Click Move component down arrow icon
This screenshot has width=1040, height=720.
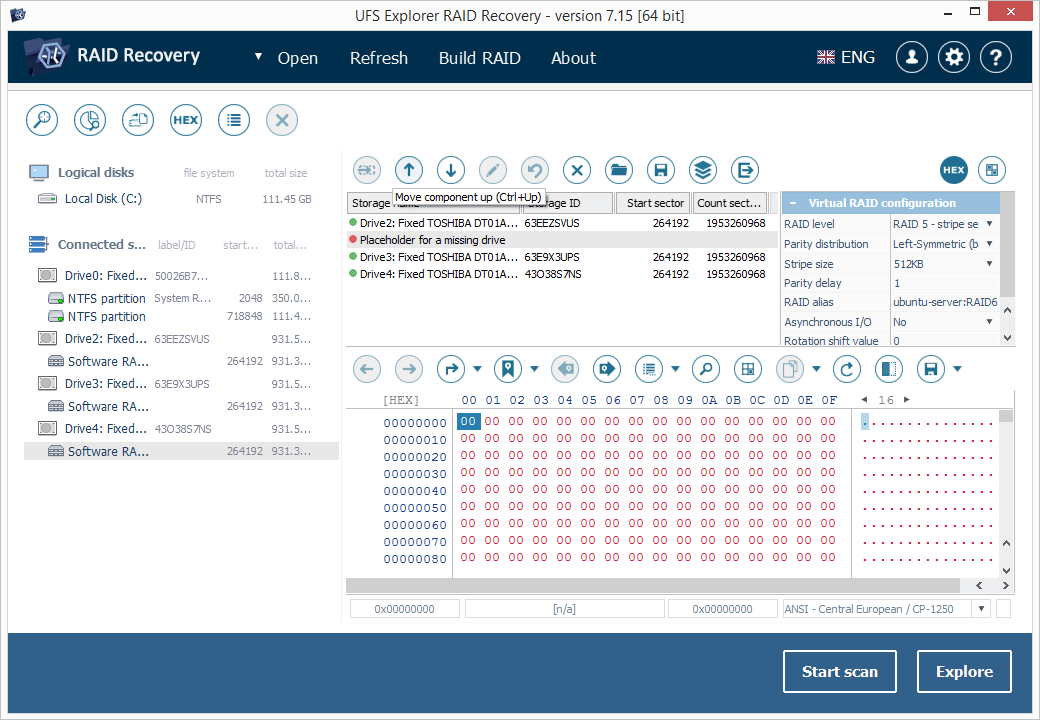point(451,170)
